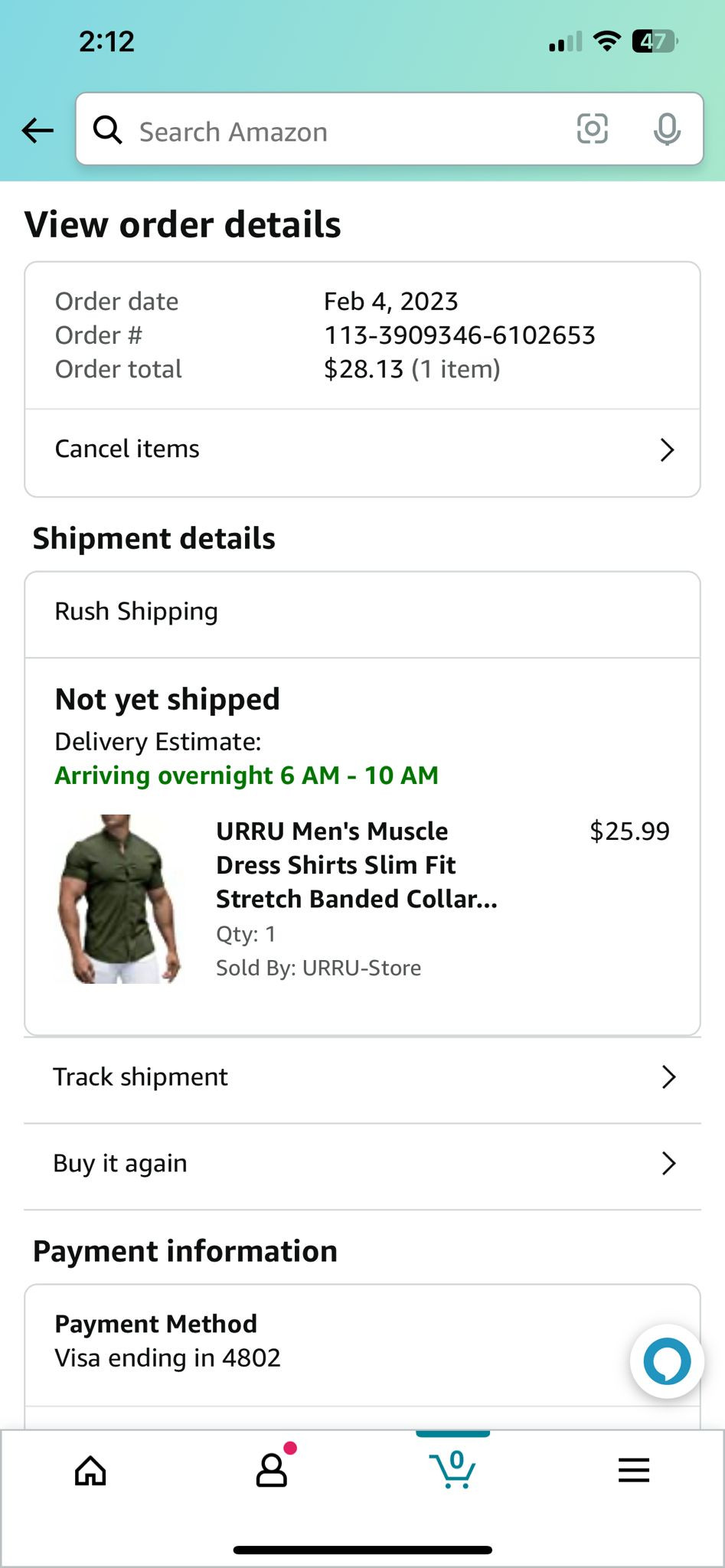Select Buy it again option
The image size is (725, 1568).
point(120,1164)
